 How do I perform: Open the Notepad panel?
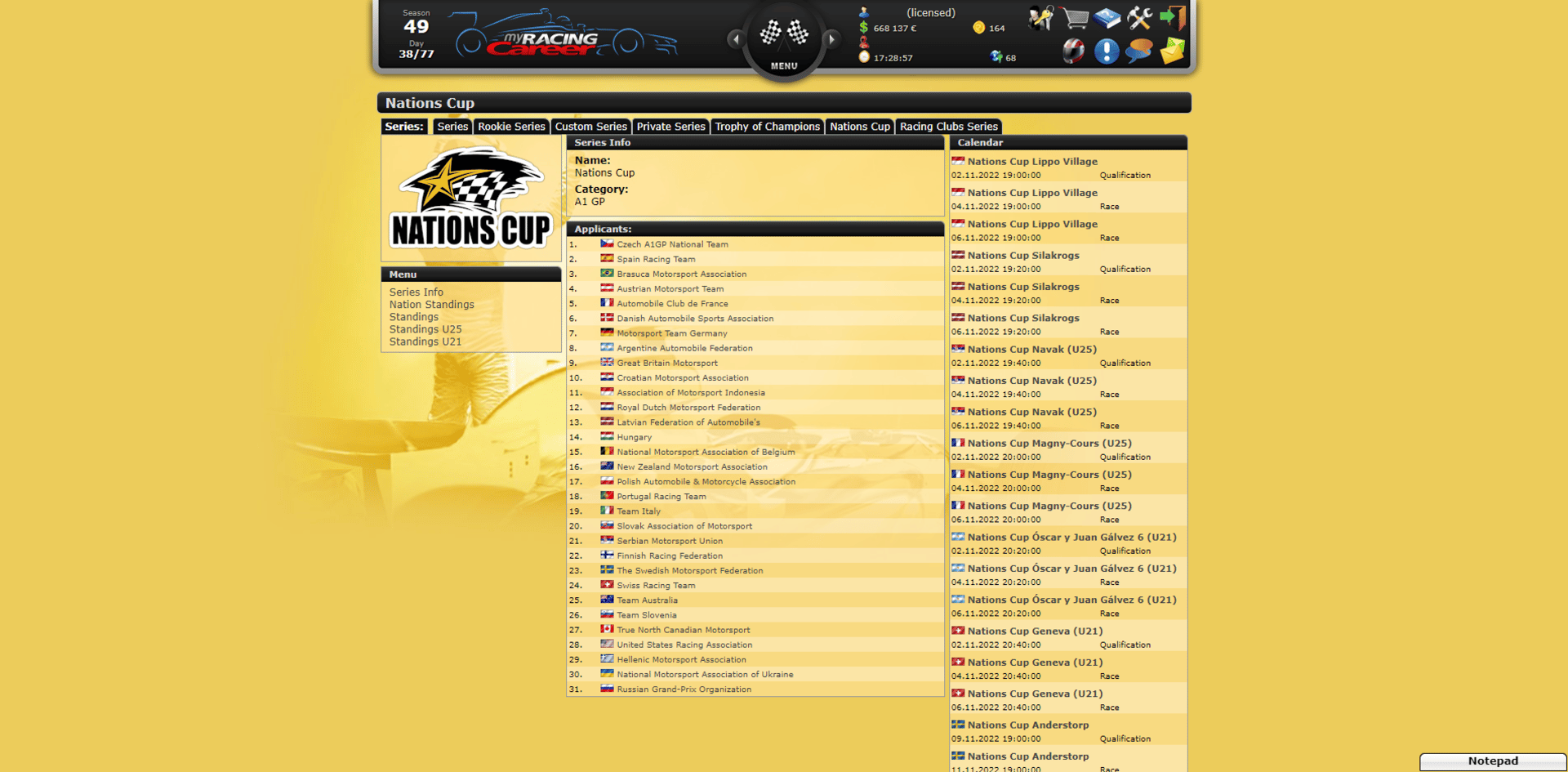pos(1493,761)
